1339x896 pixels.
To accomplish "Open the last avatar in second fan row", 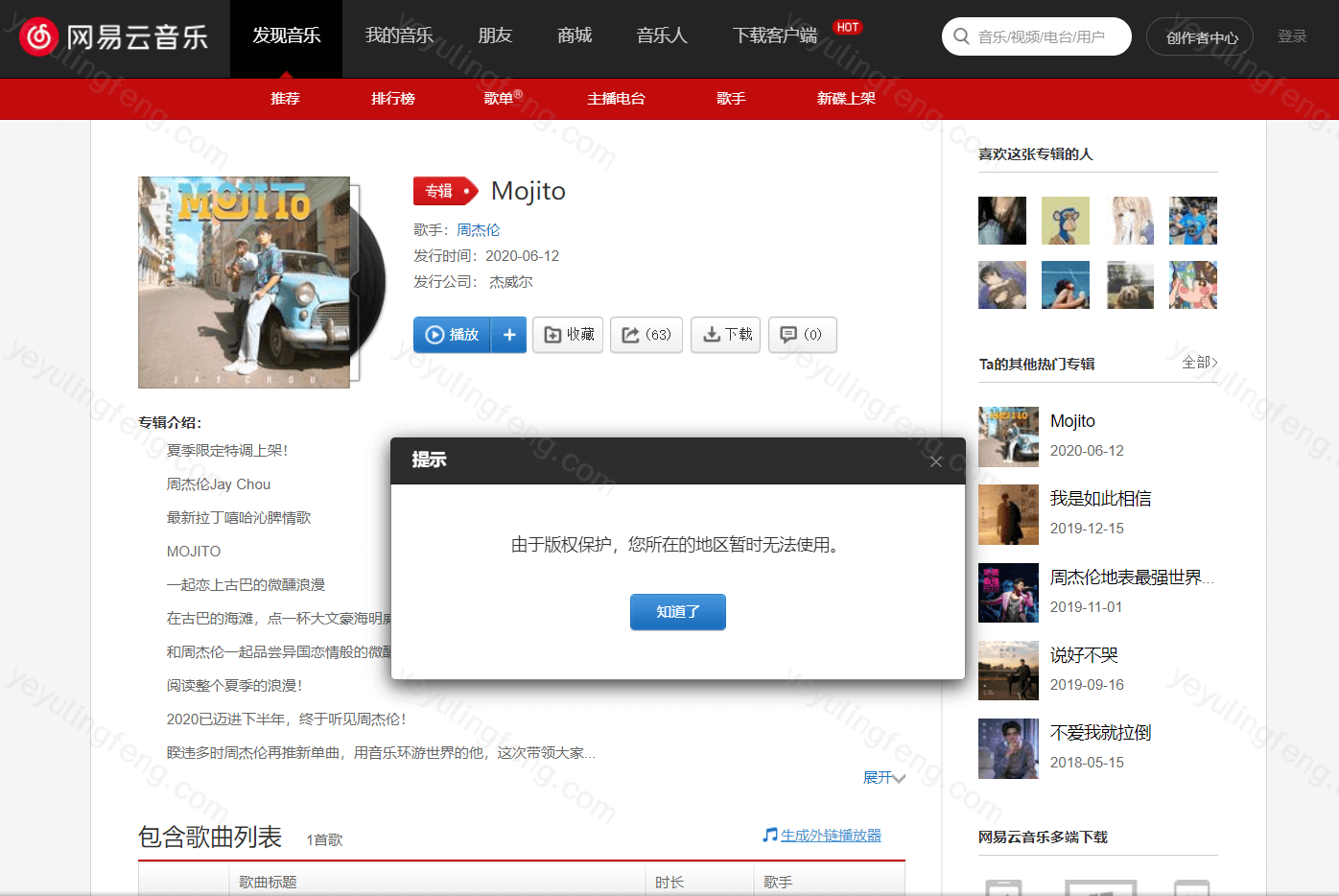I will [x=1193, y=285].
